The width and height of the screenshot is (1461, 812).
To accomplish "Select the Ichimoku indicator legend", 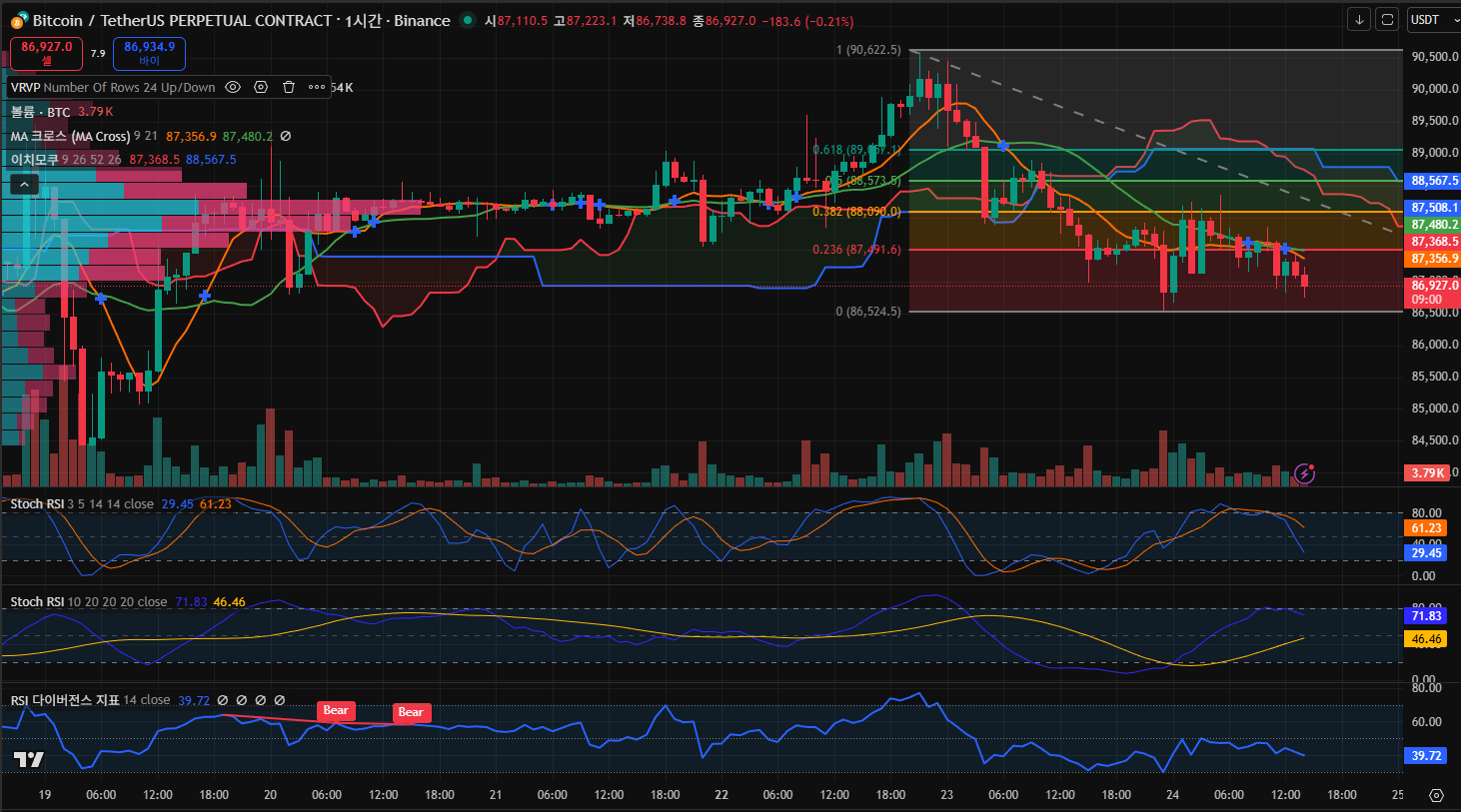I will [x=34, y=160].
